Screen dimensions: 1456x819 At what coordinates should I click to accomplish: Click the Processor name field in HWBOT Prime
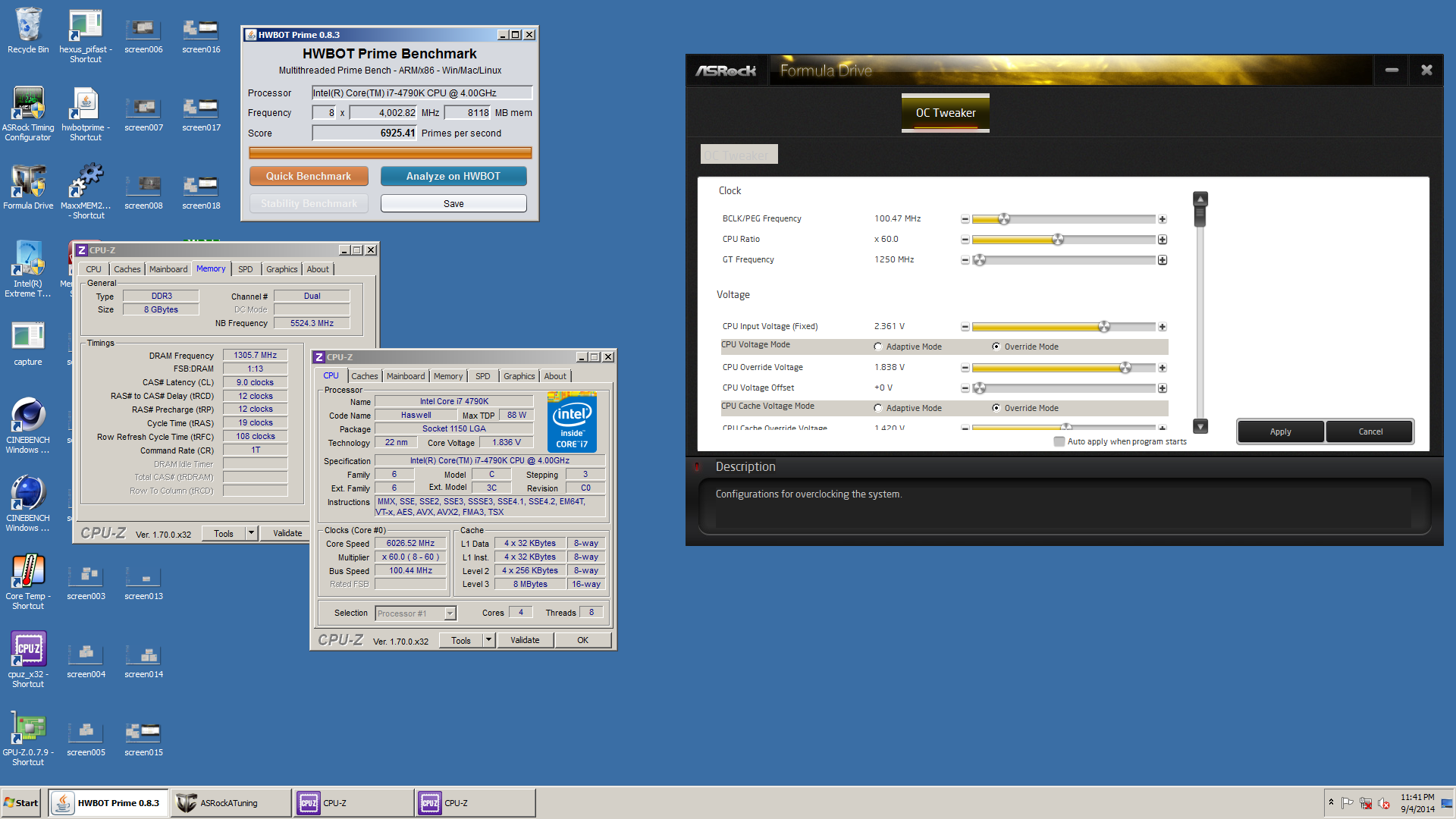[x=422, y=93]
